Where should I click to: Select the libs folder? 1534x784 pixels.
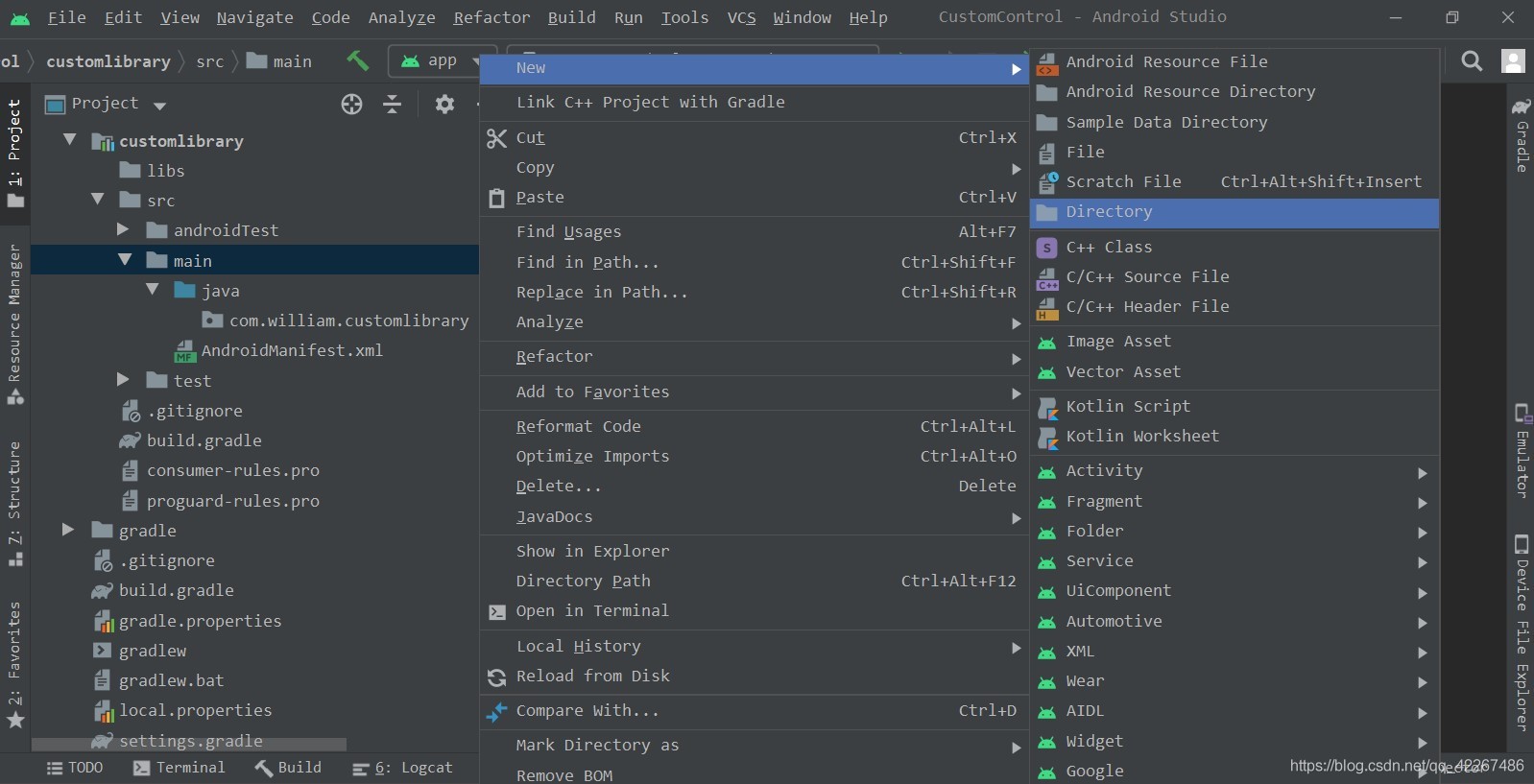[152, 171]
